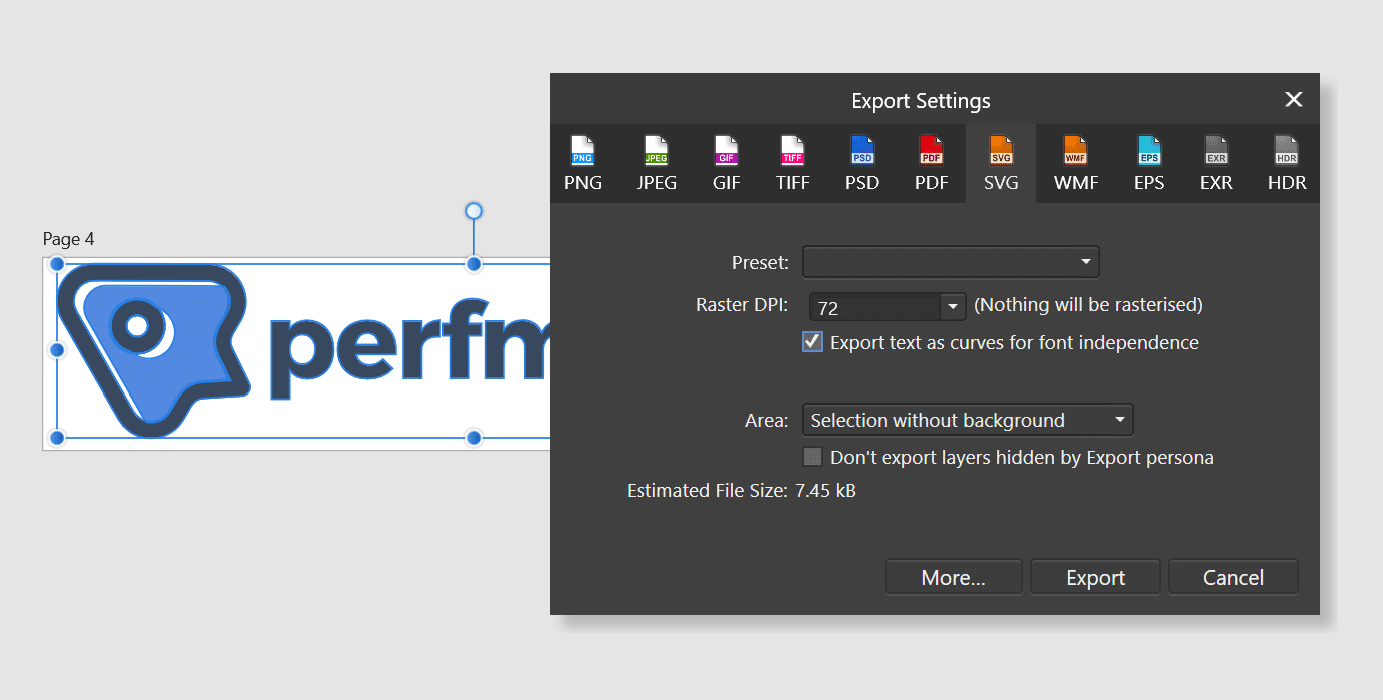Click the GIF file format icon

point(726,163)
